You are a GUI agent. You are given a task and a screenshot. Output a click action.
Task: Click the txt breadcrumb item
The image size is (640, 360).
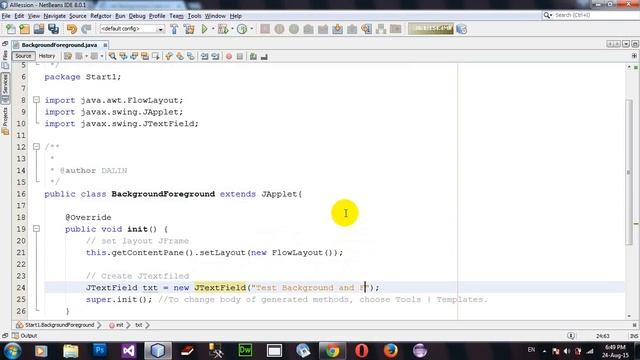tap(139, 325)
